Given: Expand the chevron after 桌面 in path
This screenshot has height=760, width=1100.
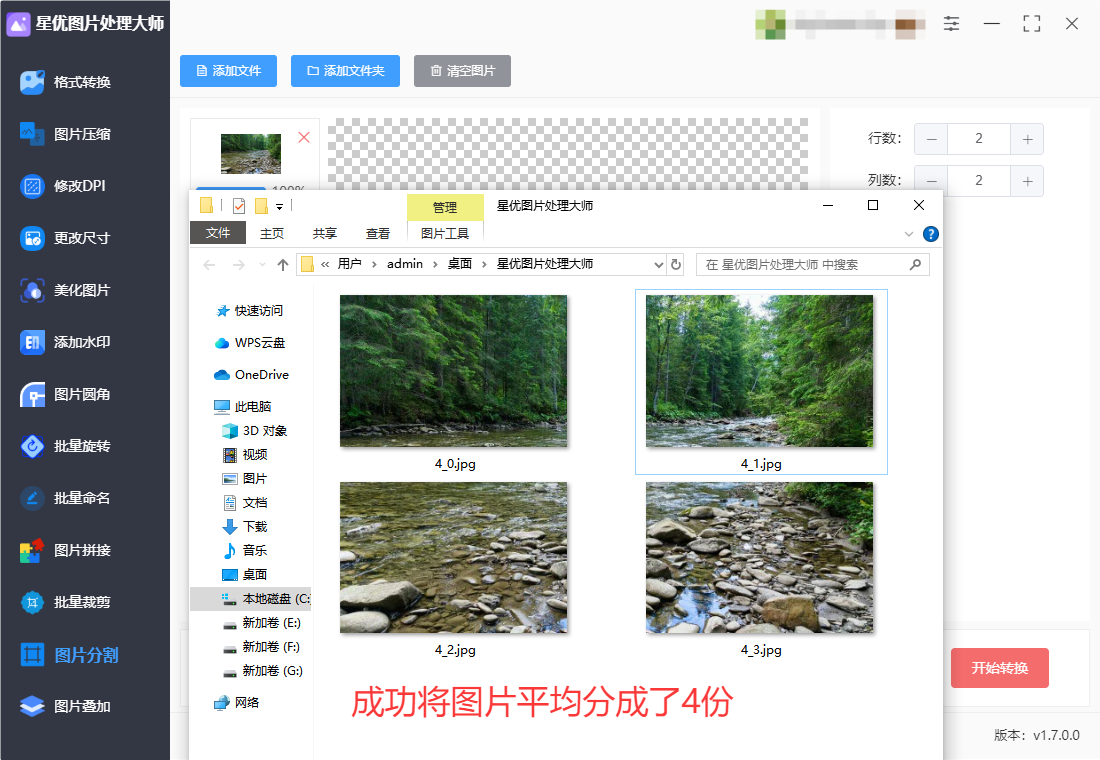Looking at the screenshot, I should pos(484,265).
